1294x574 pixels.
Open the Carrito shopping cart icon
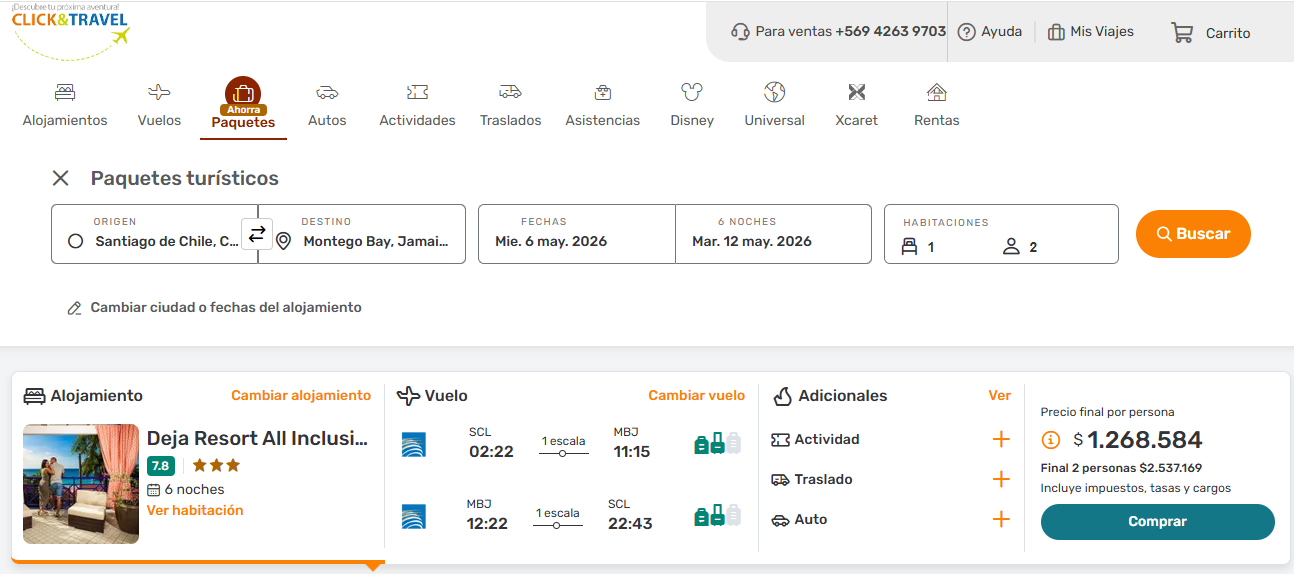pyautogui.click(x=1182, y=33)
